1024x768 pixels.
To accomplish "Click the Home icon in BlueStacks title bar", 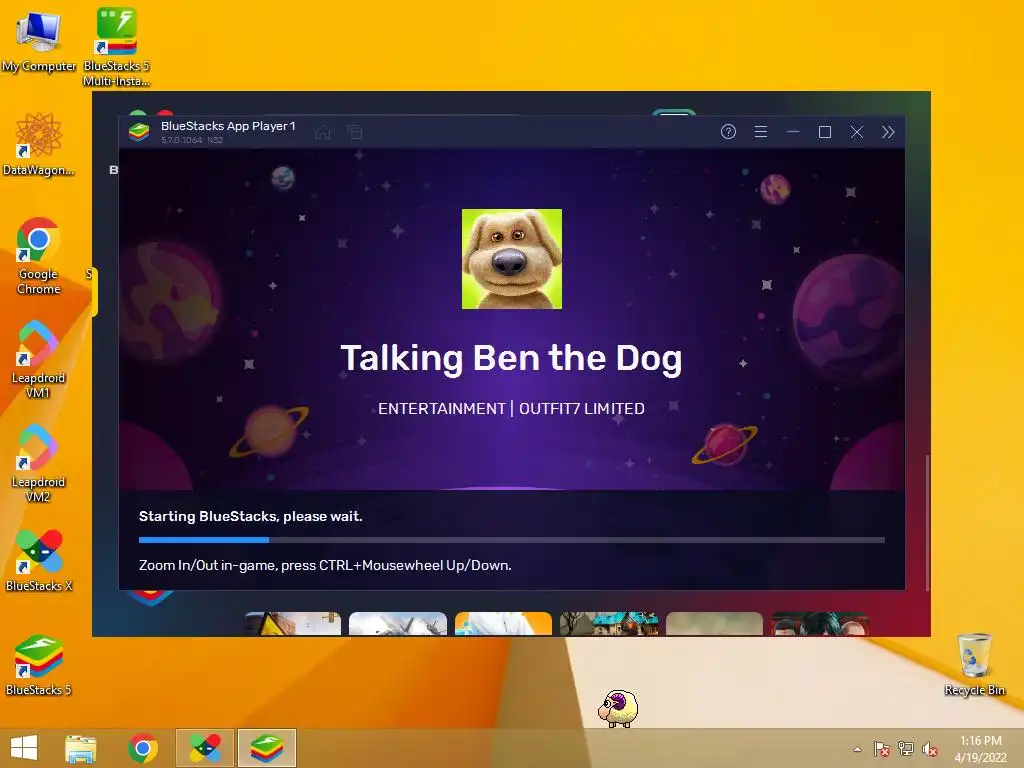I will click(323, 133).
